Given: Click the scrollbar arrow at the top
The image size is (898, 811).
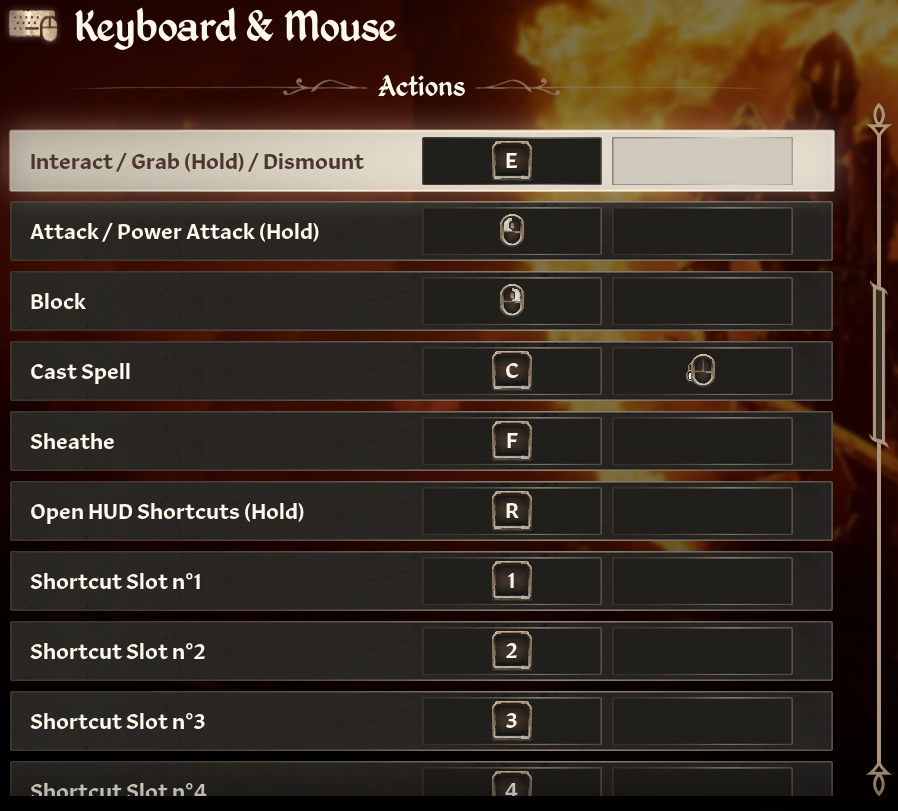Looking at the screenshot, I should point(878,120).
